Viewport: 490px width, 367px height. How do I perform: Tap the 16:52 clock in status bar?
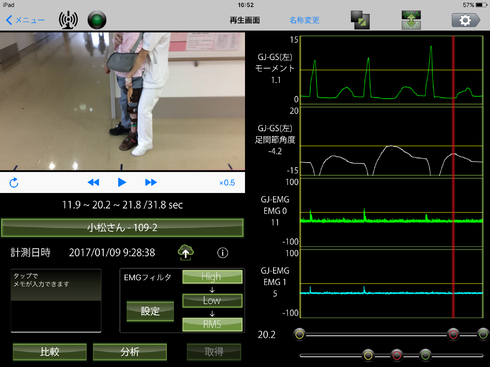pyautogui.click(x=246, y=5)
